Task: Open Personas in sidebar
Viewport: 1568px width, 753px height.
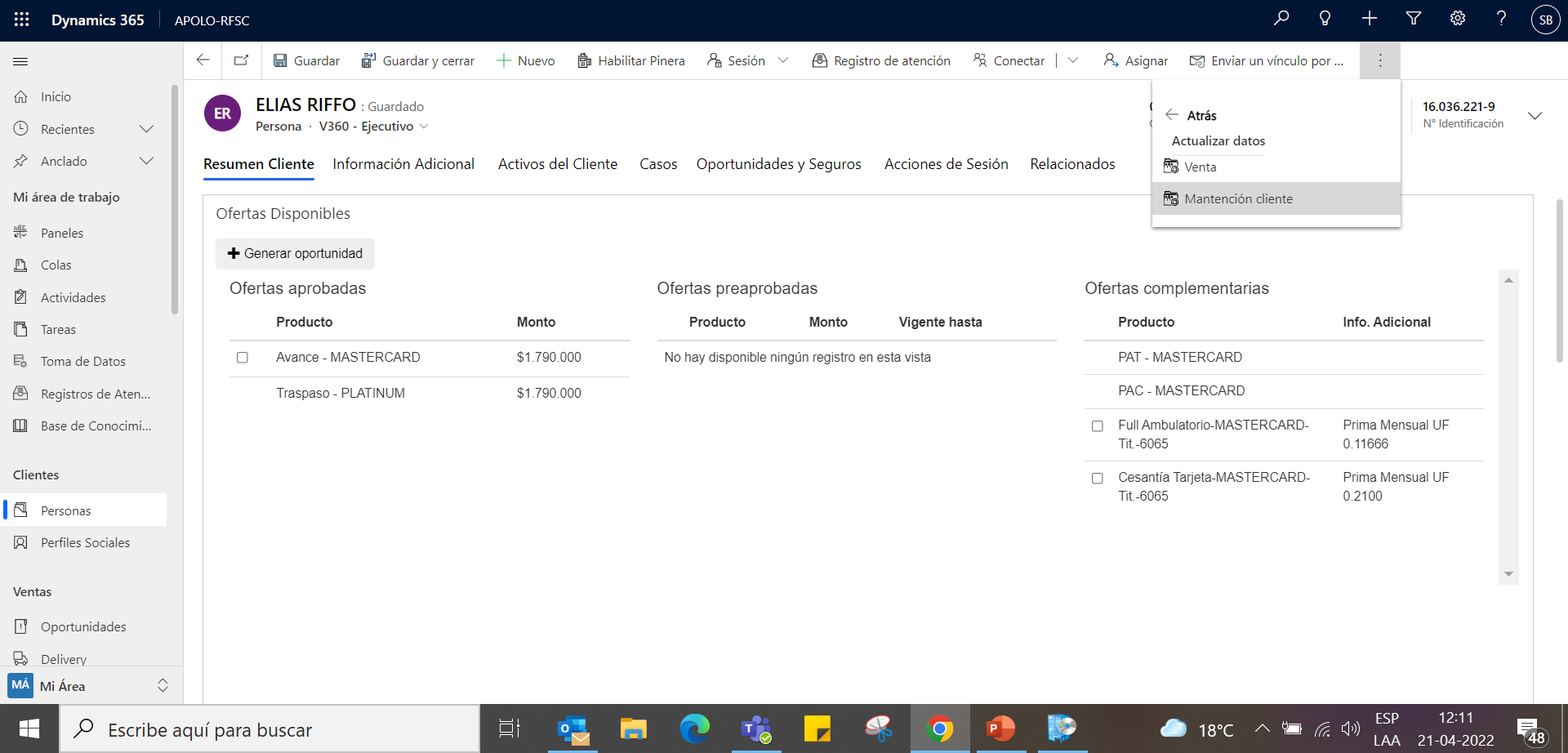Action: (86, 510)
